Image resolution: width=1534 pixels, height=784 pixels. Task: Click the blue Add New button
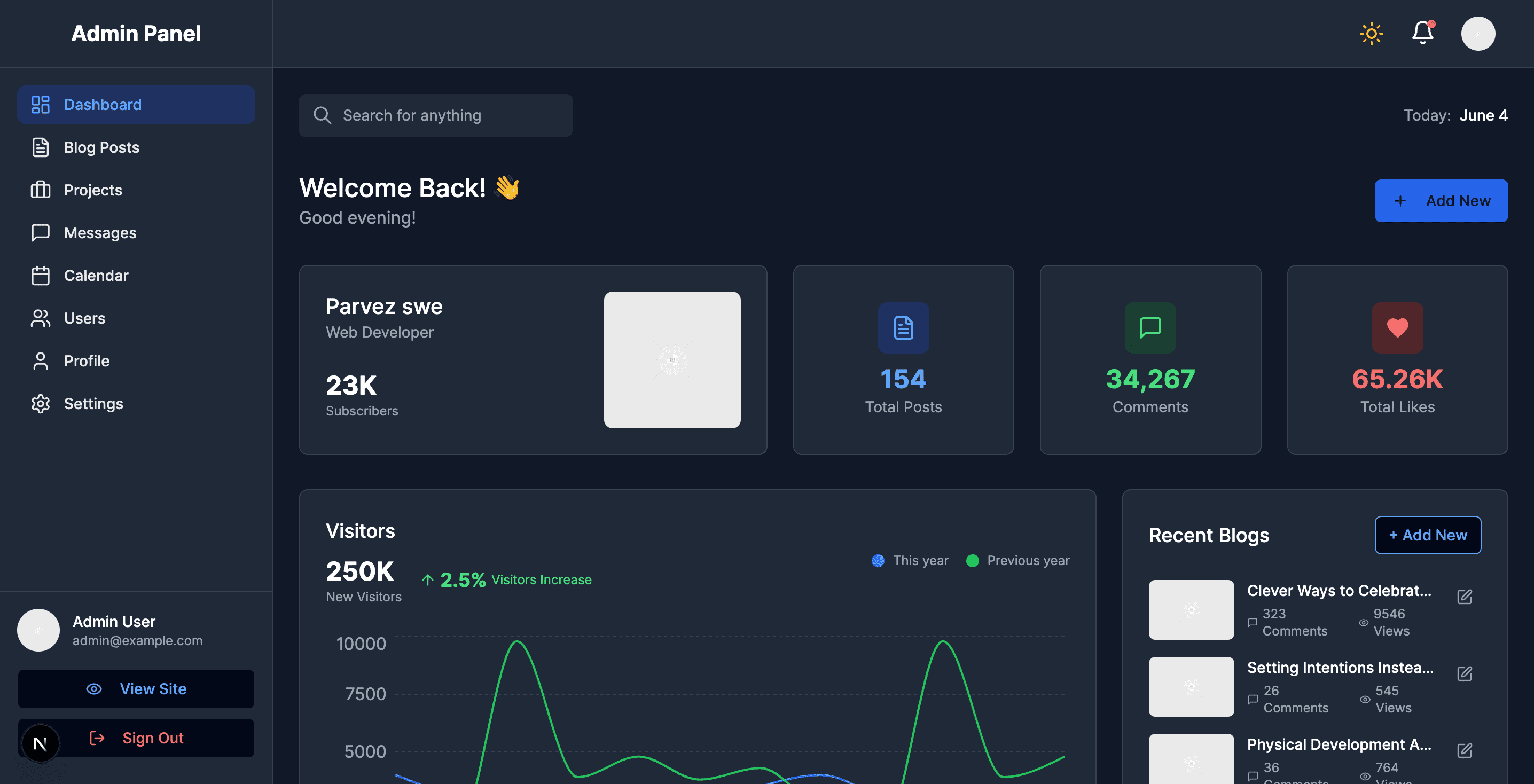(x=1441, y=201)
